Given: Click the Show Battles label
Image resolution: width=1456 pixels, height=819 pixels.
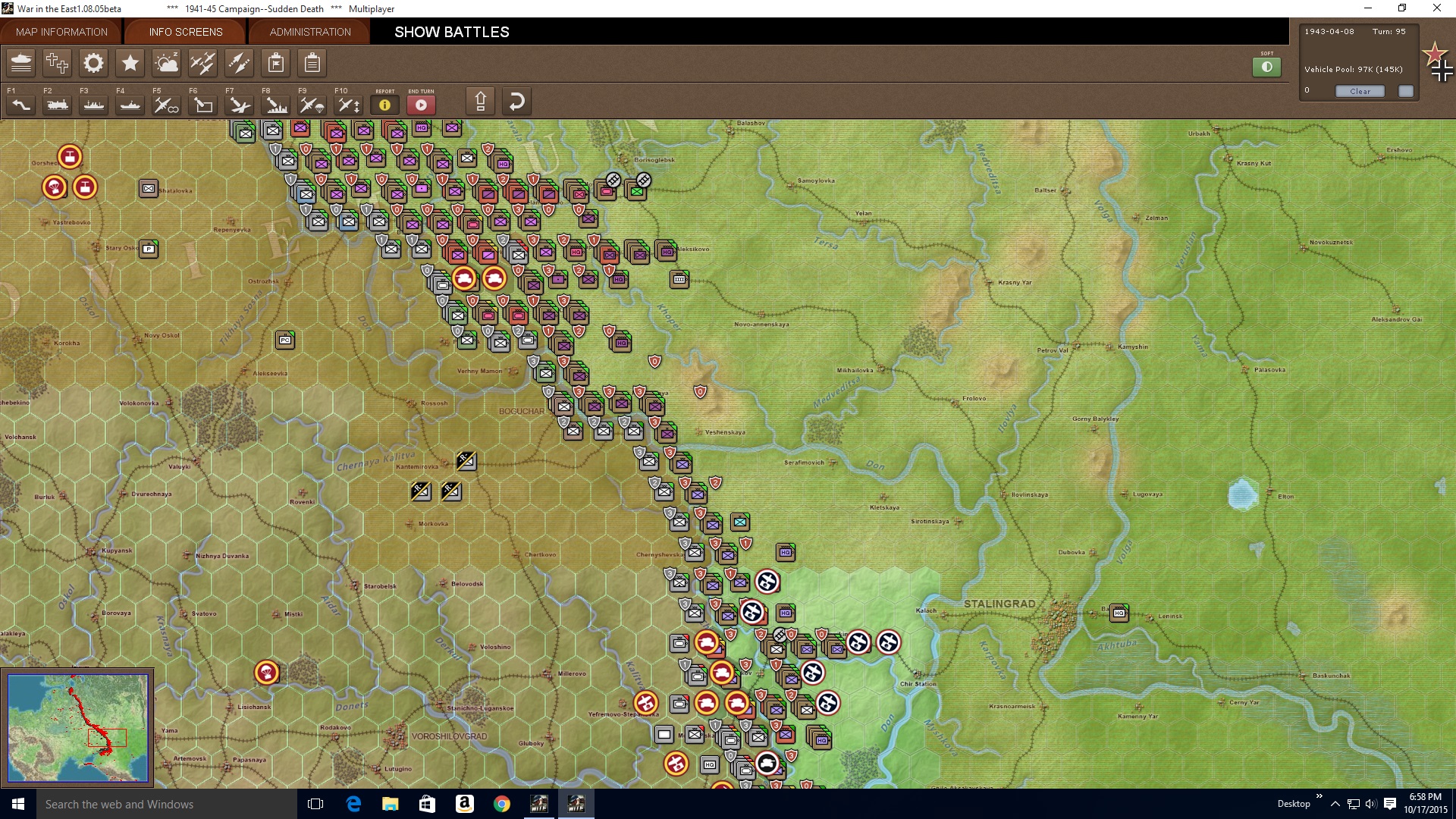Looking at the screenshot, I should [452, 32].
